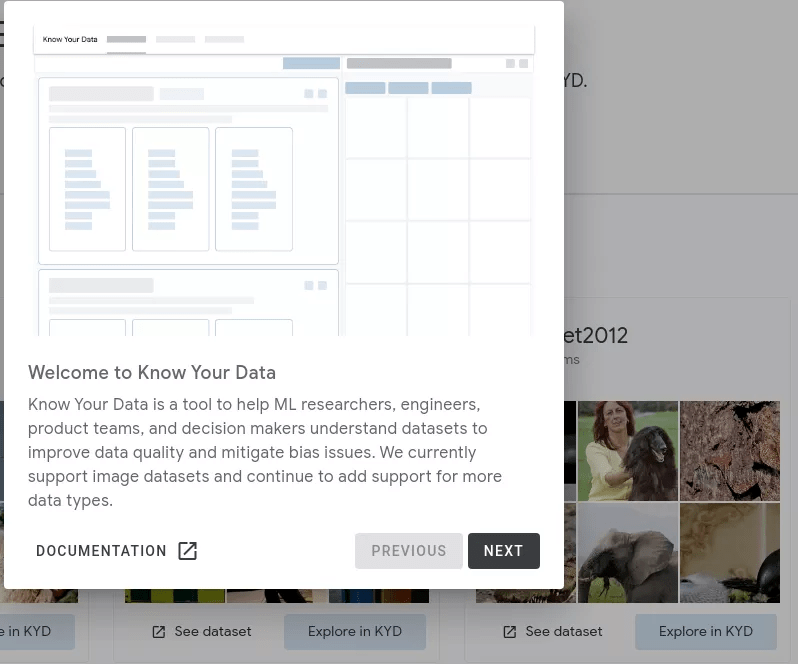Select the woman with black dog thumbnail

point(627,451)
